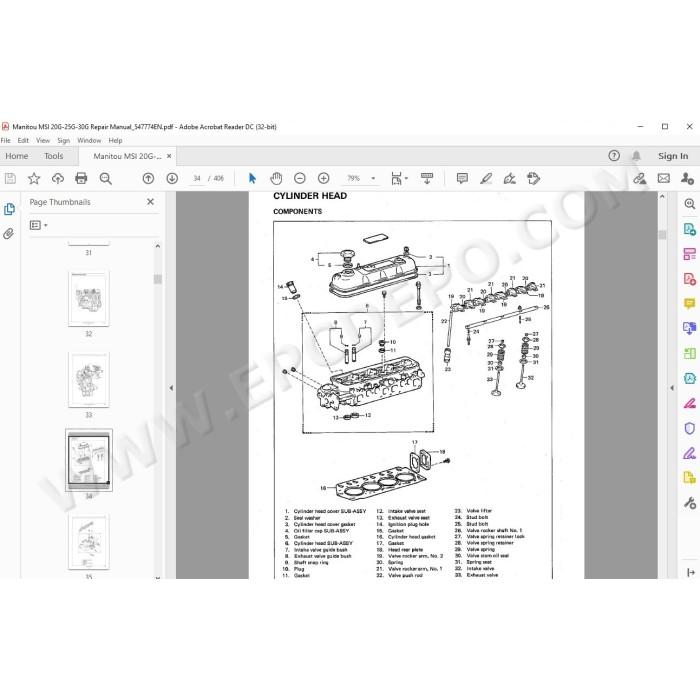Switch to the Tools tab

[x=54, y=156]
